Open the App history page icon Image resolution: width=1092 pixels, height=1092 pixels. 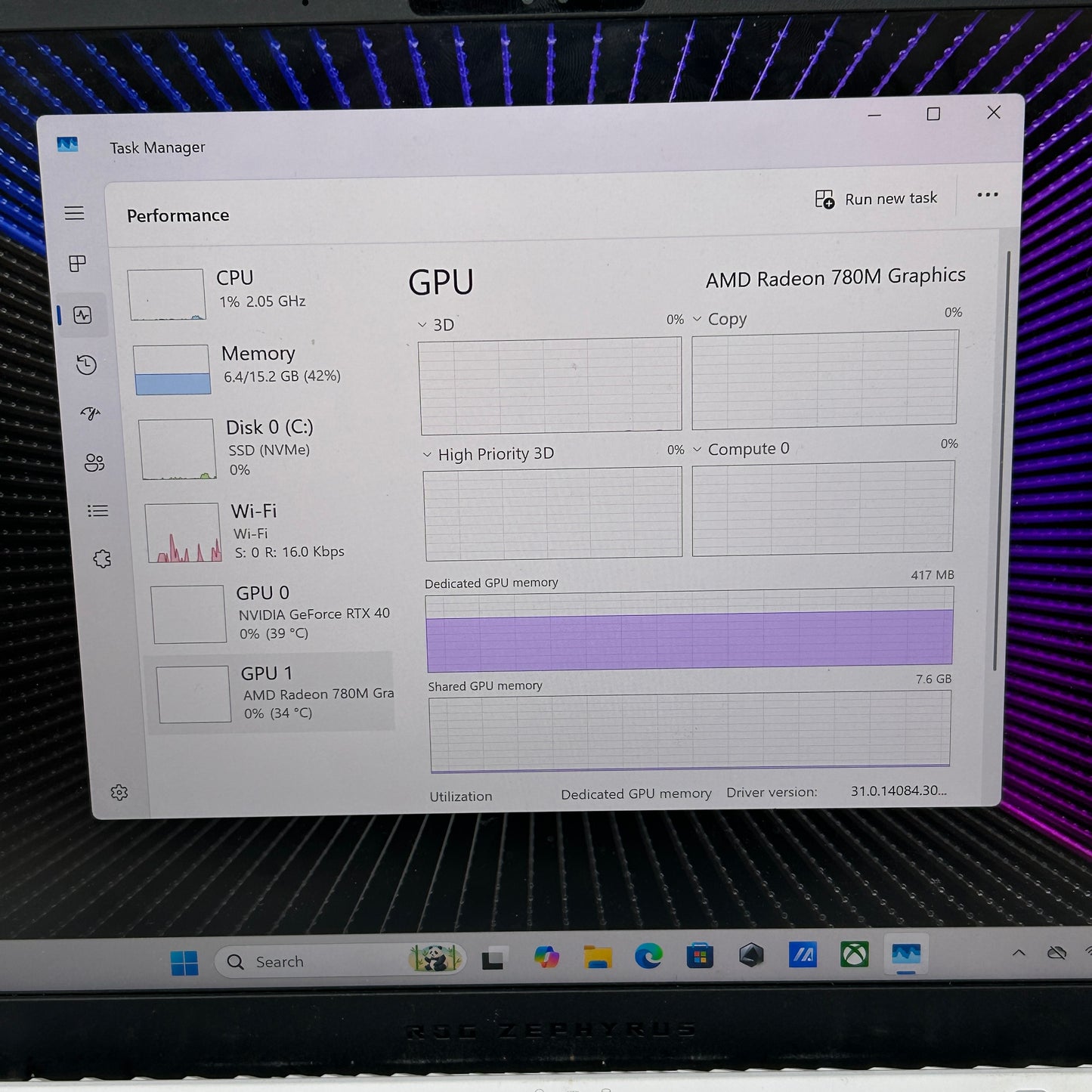coord(86,365)
